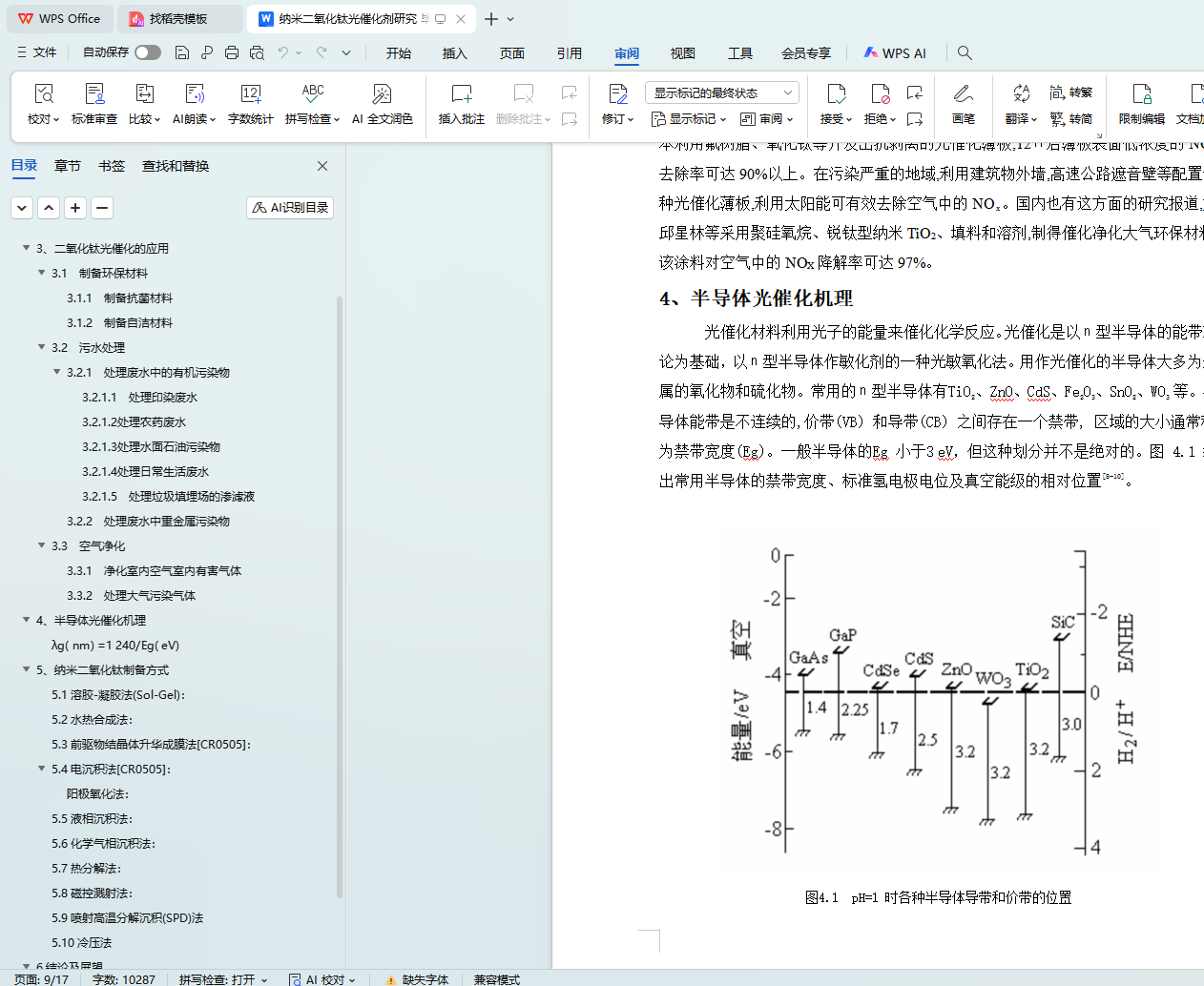Open 限制编辑 restrict editing
Viewport: 1204px width, 986px height.
1142,104
